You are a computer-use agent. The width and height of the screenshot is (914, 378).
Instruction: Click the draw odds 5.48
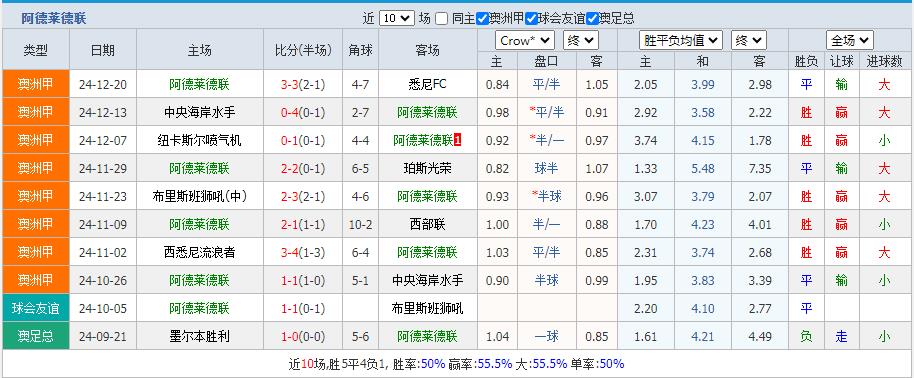(x=702, y=168)
